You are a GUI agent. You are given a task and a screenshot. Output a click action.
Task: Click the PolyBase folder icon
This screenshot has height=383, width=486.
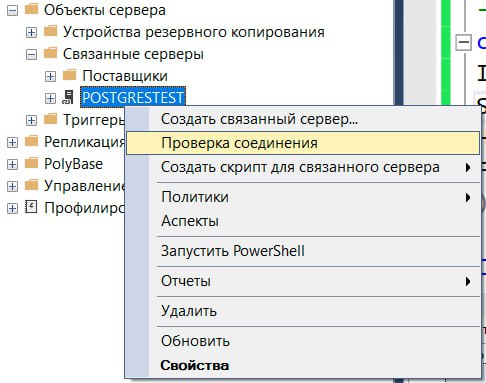pos(32,163)
